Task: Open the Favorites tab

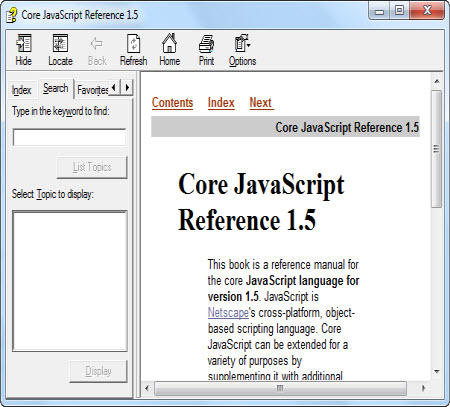Action: pyautogui.click(x=92, y=90)
